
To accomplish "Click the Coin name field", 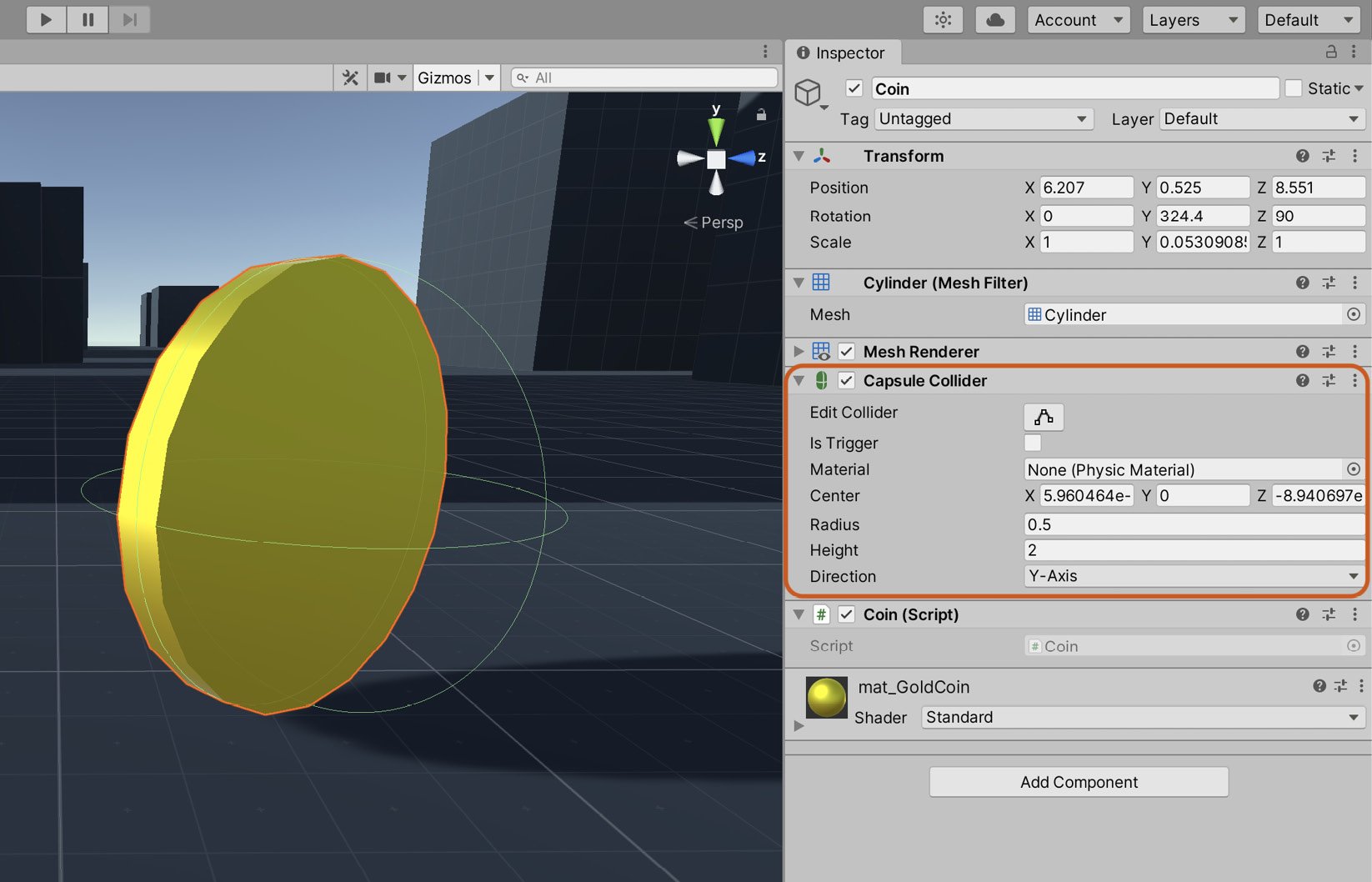I will coord(1075,88).
